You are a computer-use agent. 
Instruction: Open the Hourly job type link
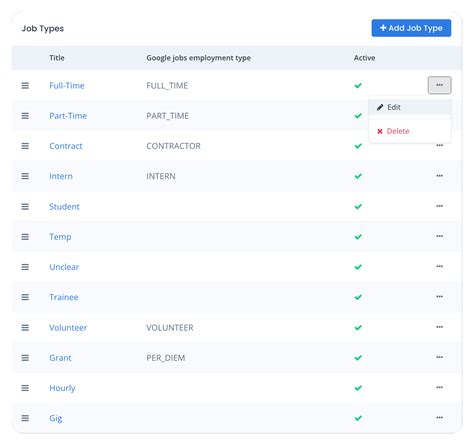(x=62, y=388)
